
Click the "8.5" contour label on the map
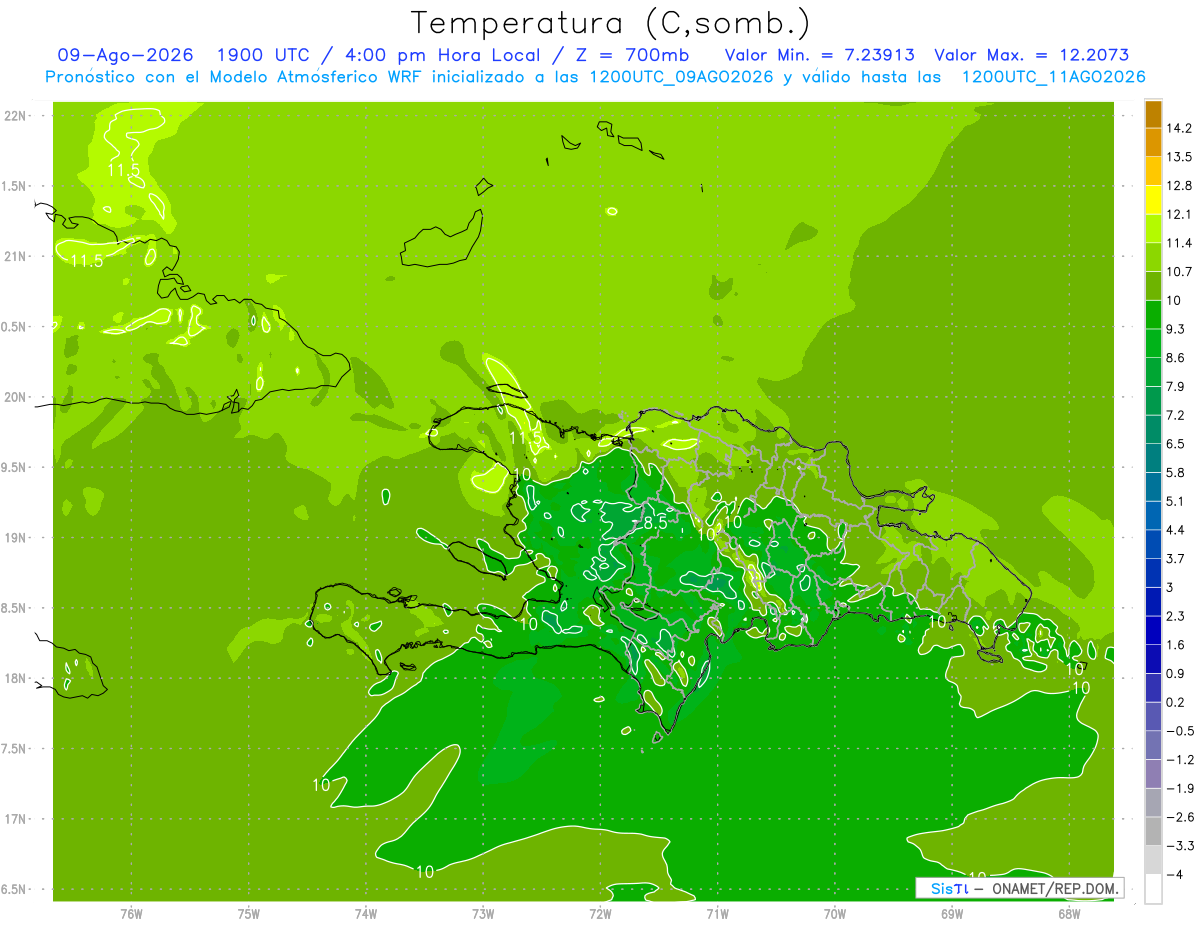tap(655, 522)
